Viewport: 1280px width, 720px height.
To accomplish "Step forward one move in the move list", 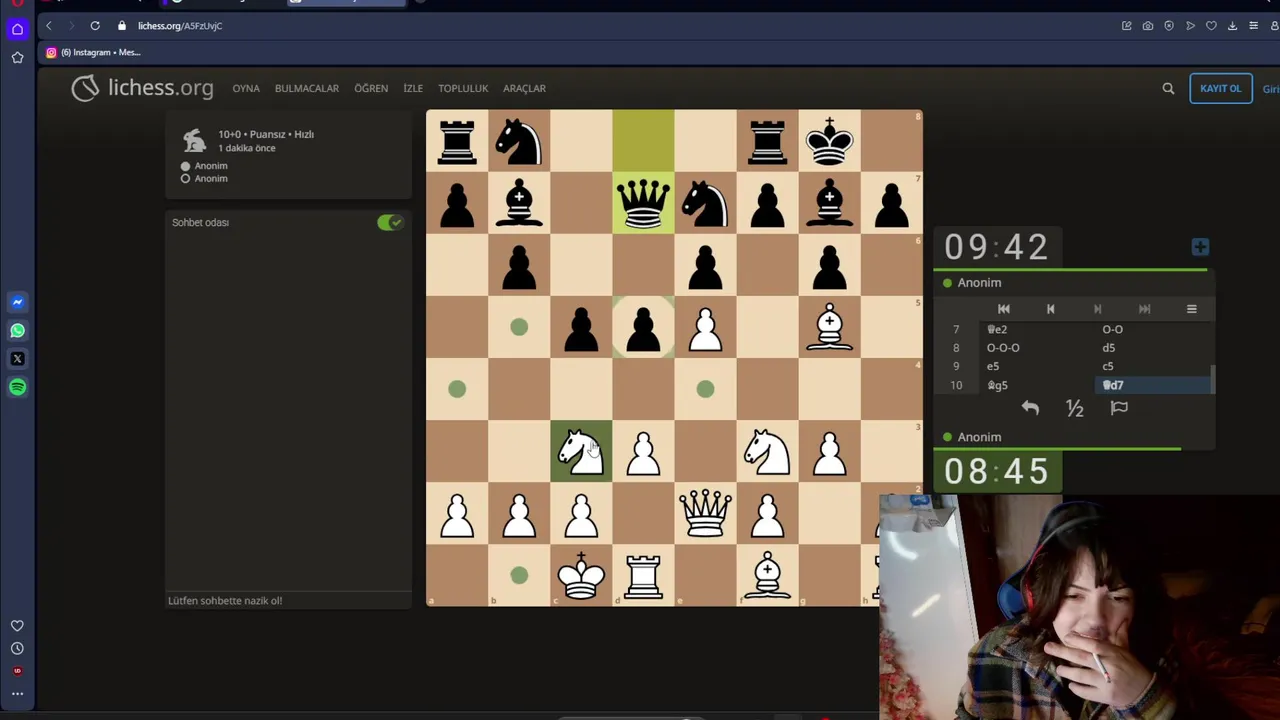I will [1097, 309].
